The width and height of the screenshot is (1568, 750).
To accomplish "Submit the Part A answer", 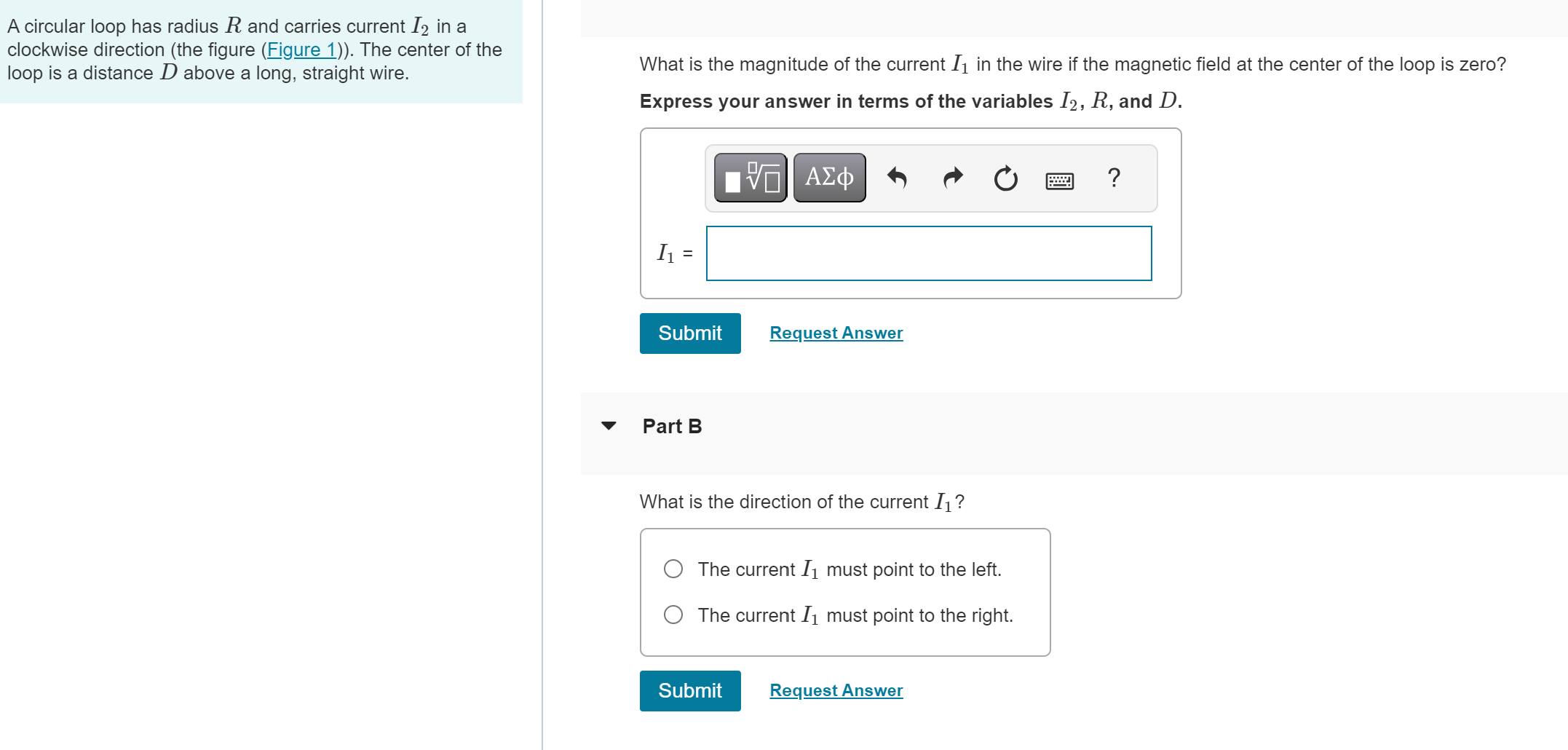I will [689, 333].
